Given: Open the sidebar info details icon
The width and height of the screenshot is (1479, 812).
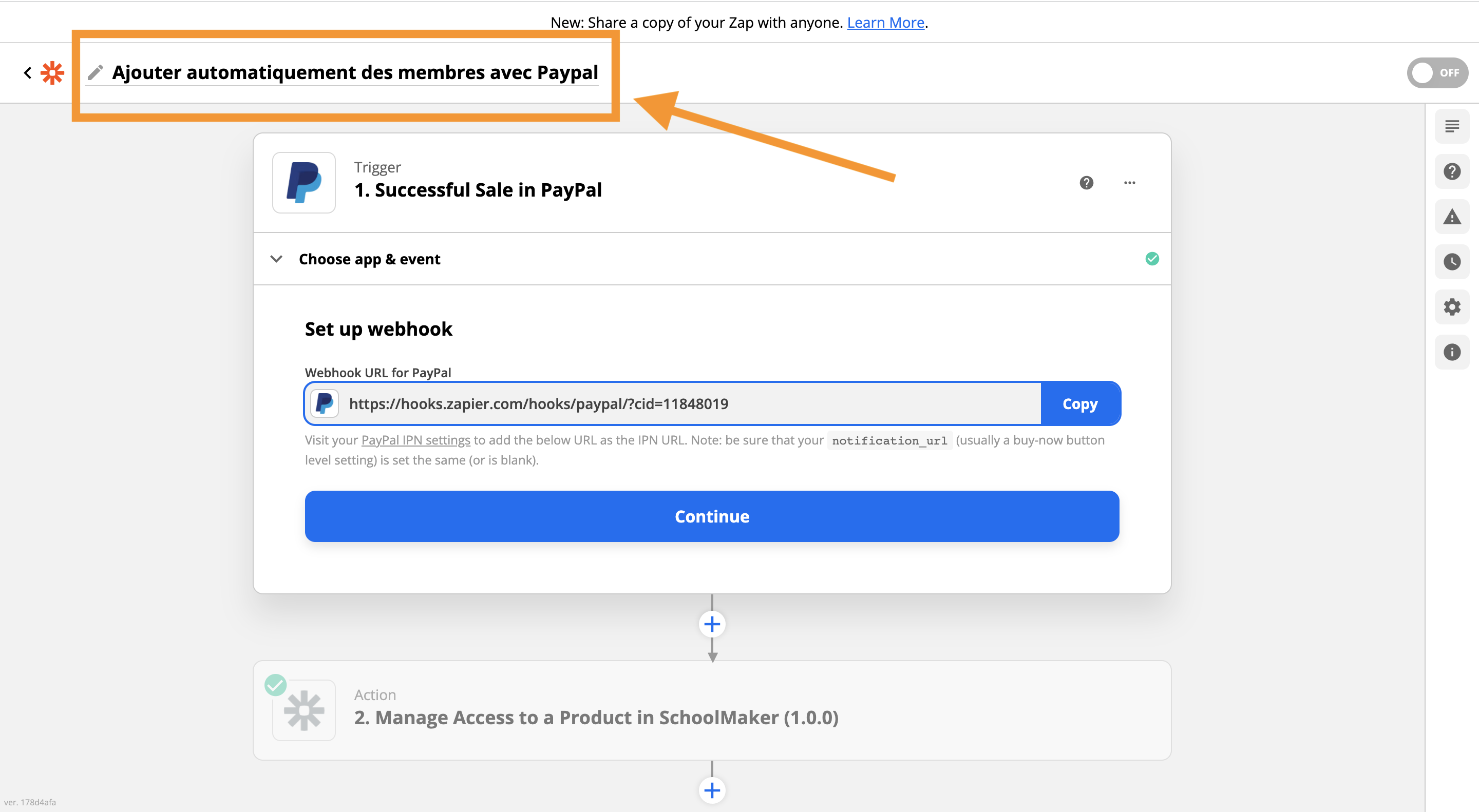Looking at the screenshot, I should (1451, 352).
